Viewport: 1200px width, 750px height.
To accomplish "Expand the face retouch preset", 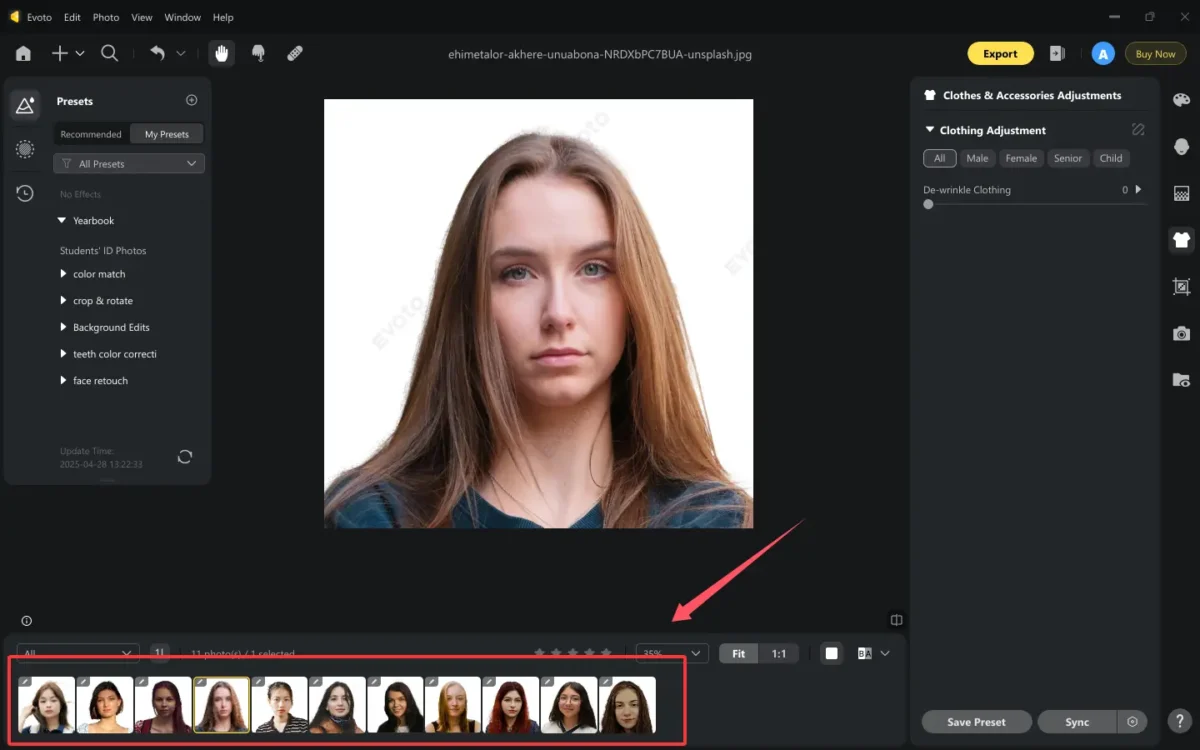I will (64, 381).
